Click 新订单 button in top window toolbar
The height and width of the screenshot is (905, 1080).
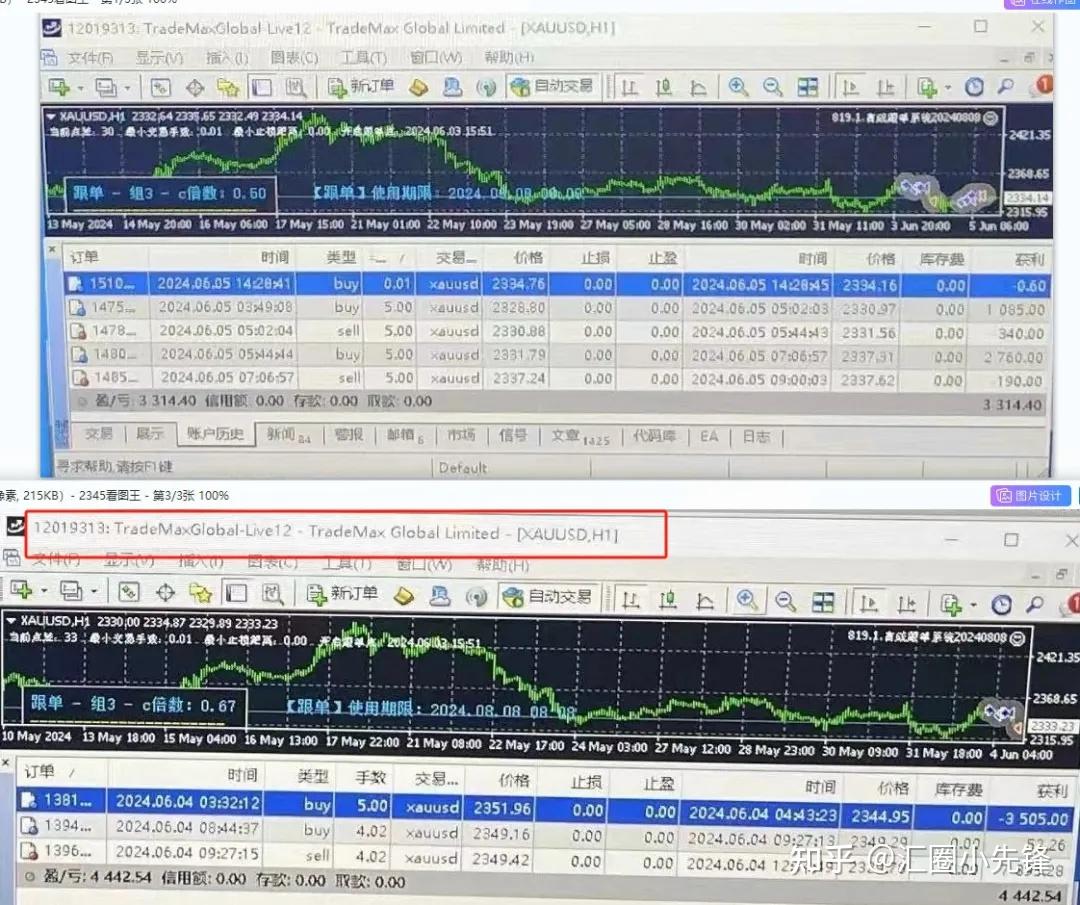(x=362, y=87)
